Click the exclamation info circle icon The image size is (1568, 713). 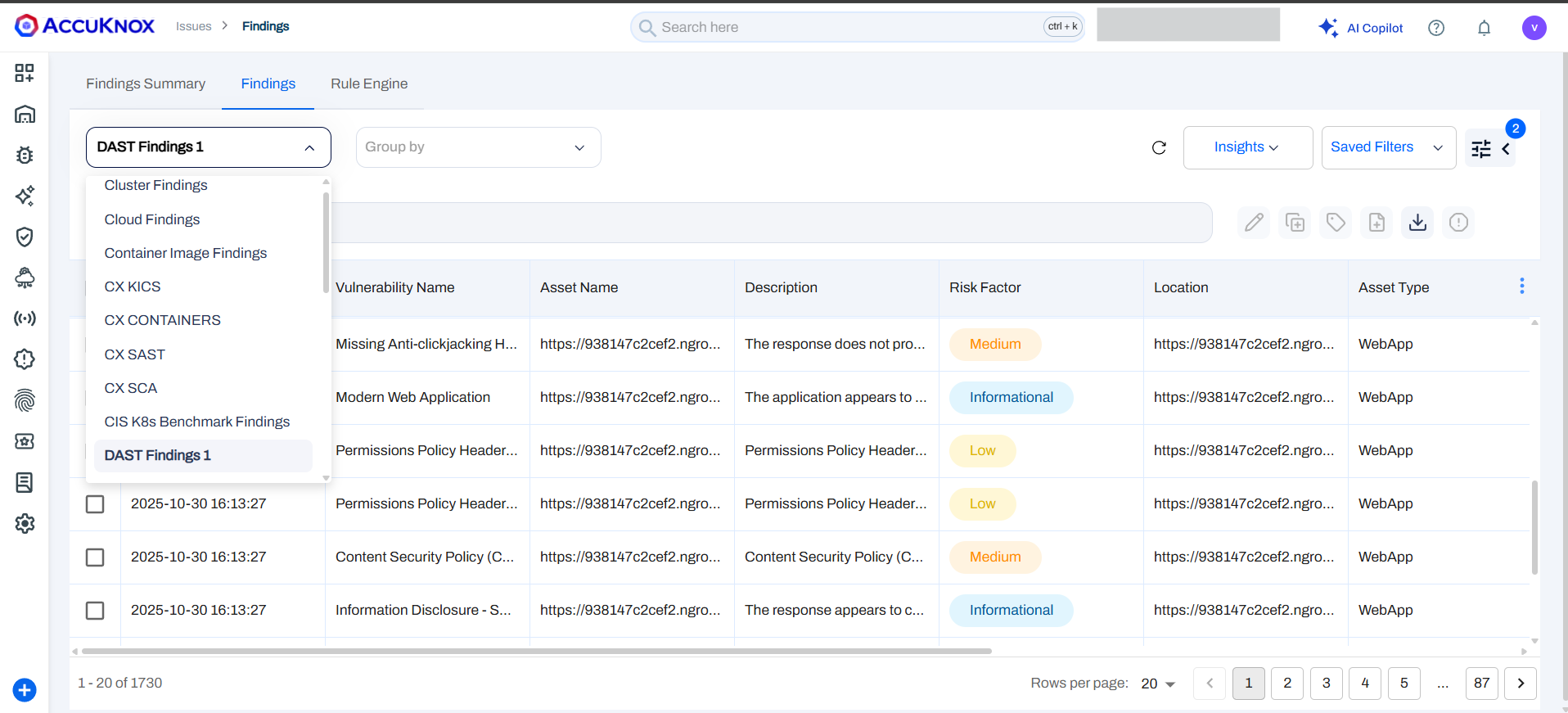click(1458, 222)
